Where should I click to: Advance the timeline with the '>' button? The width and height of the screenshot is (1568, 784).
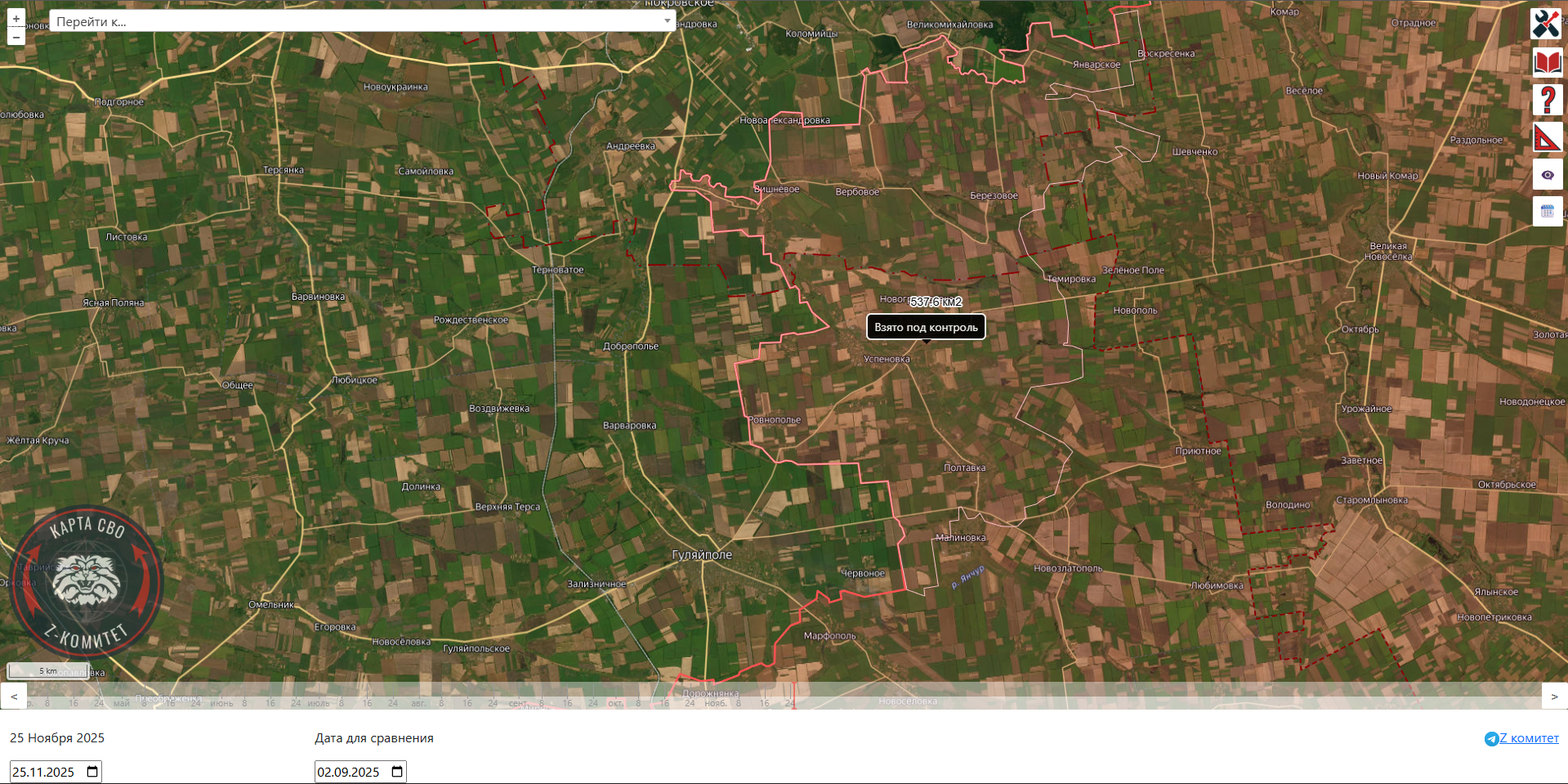click(x=1554, y=697)
